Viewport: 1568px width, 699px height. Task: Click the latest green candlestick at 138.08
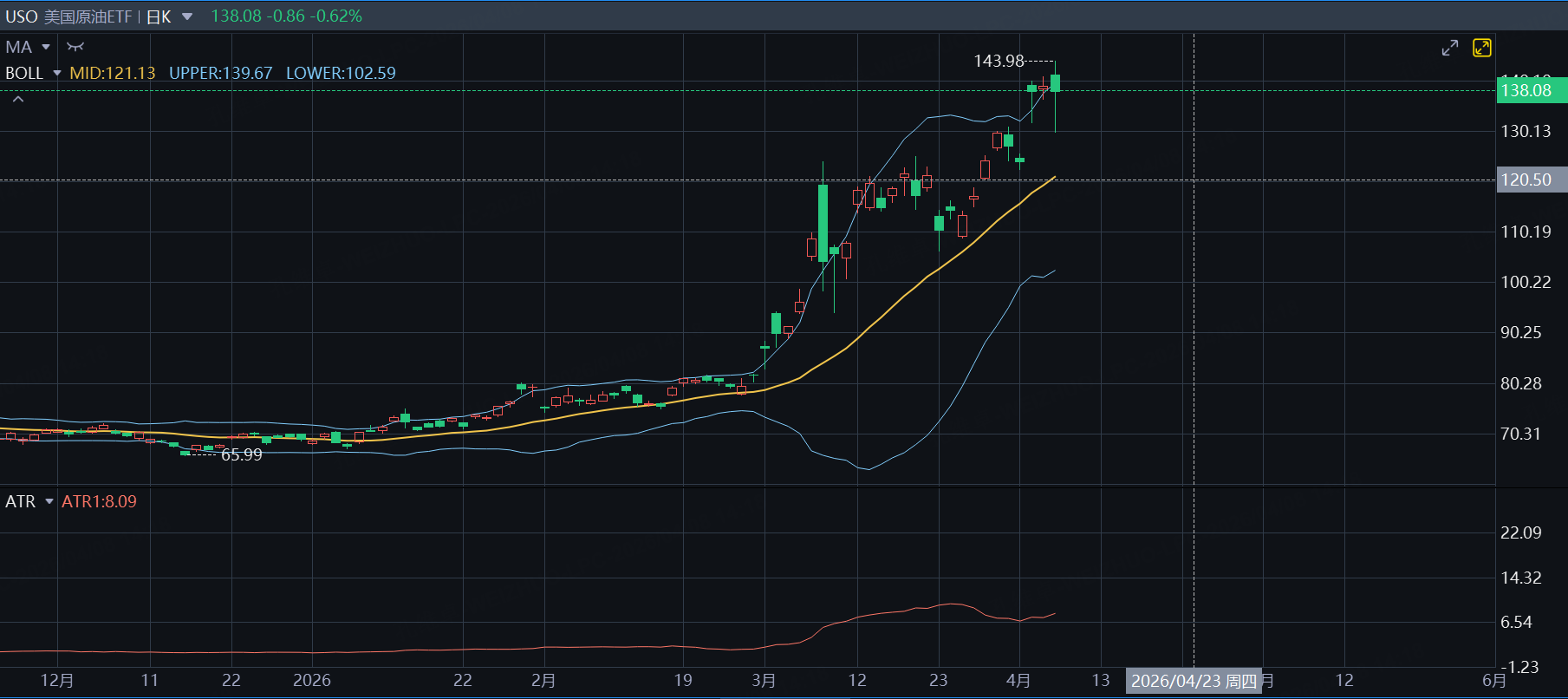[1055, 83]
